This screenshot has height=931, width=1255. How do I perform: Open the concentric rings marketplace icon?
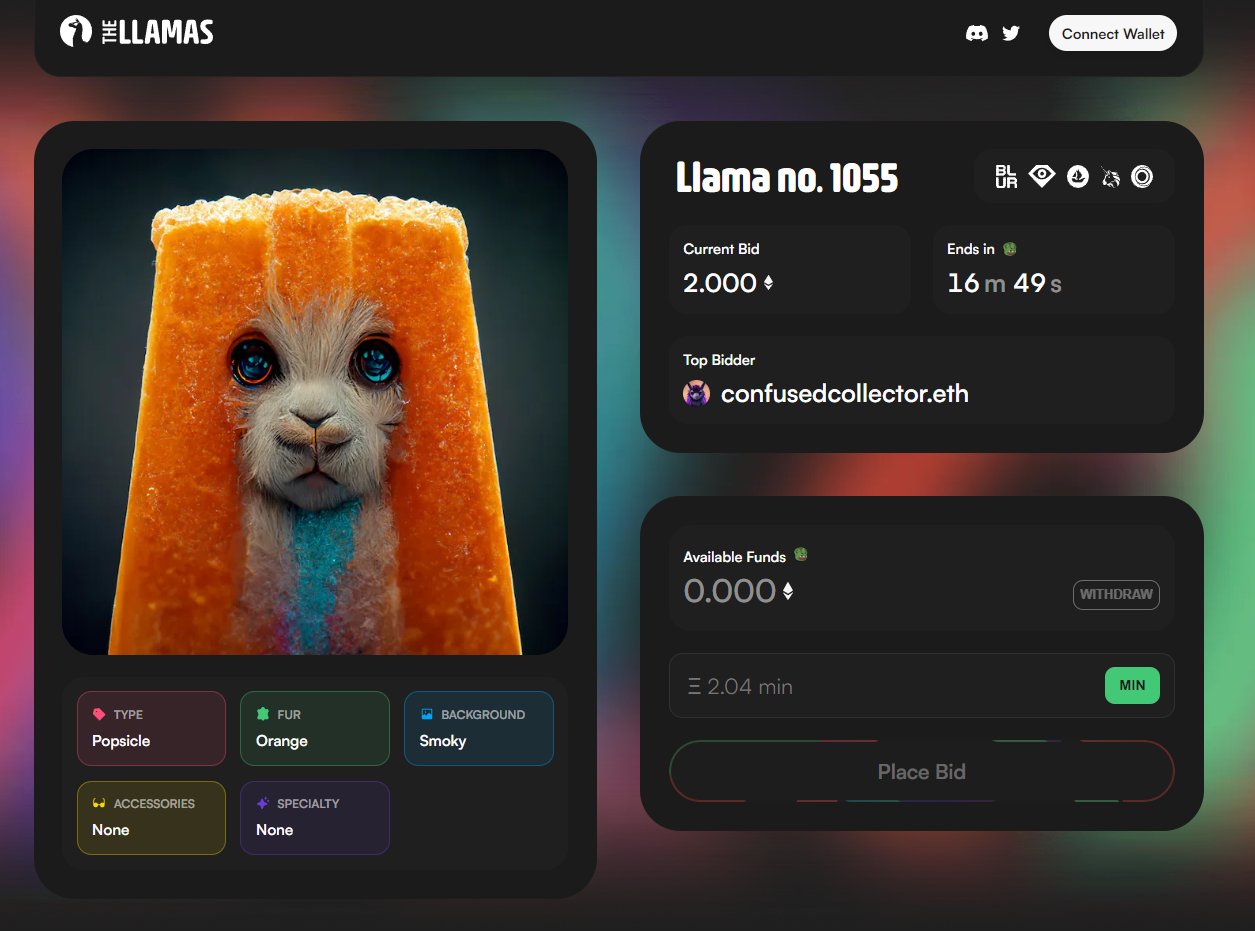tap(1142, 177)
